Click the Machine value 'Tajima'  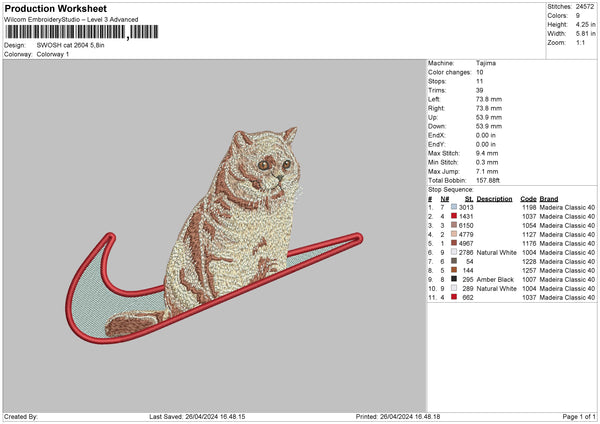486,63
